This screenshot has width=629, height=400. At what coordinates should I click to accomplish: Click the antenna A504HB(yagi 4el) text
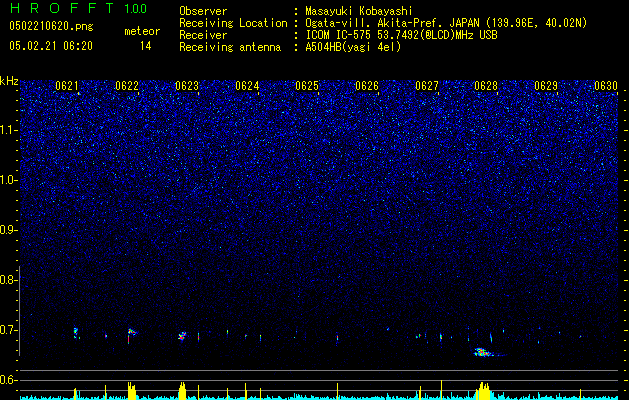pos(353,47)
